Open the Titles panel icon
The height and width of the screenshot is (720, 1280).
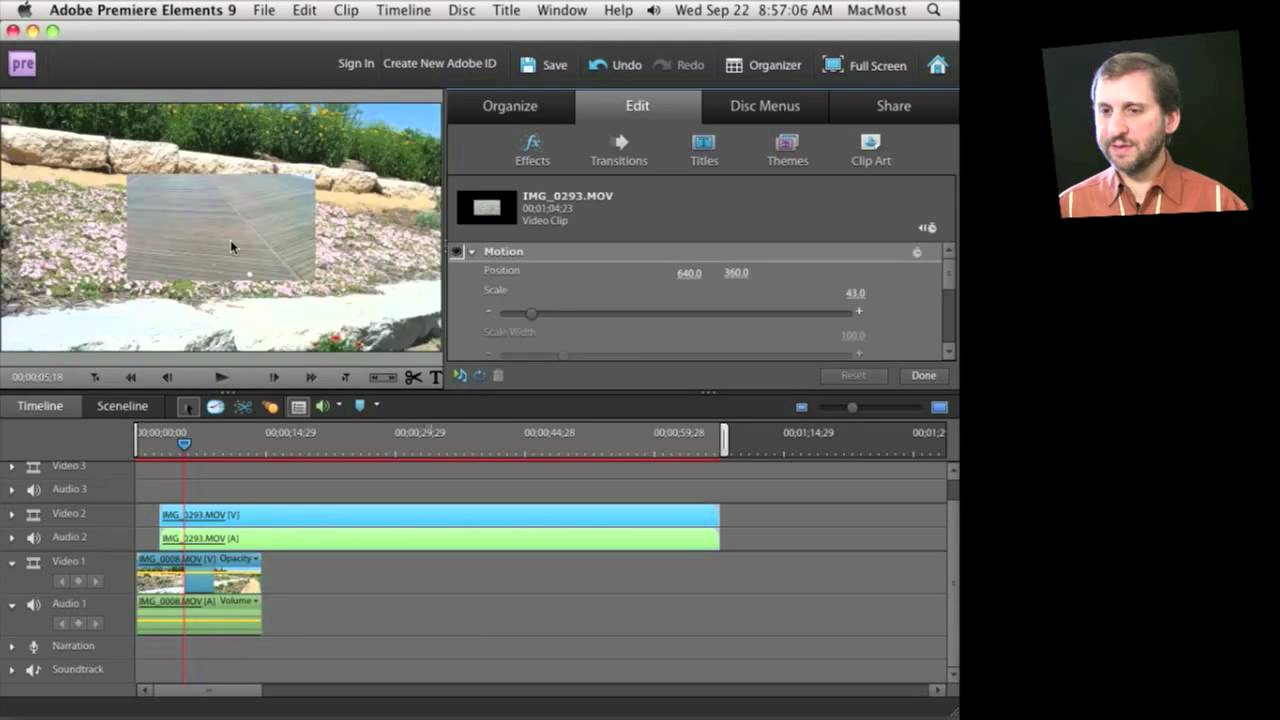(704, 150)
